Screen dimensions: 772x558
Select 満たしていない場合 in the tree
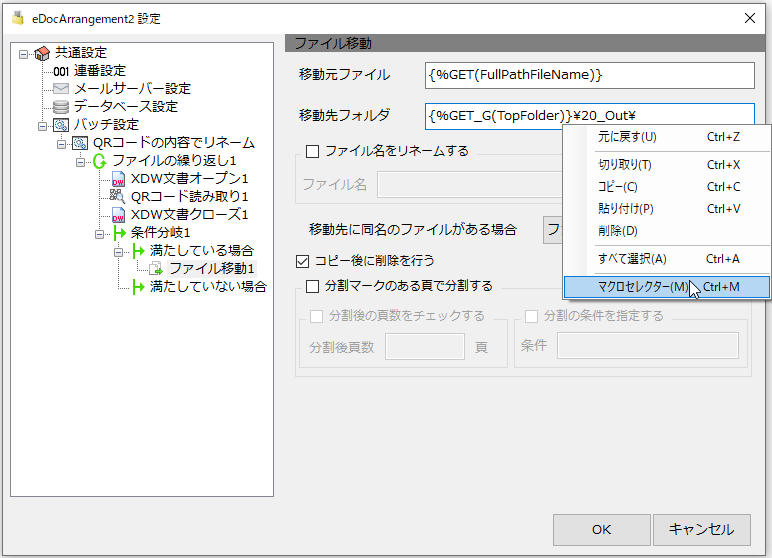[208, 286]
